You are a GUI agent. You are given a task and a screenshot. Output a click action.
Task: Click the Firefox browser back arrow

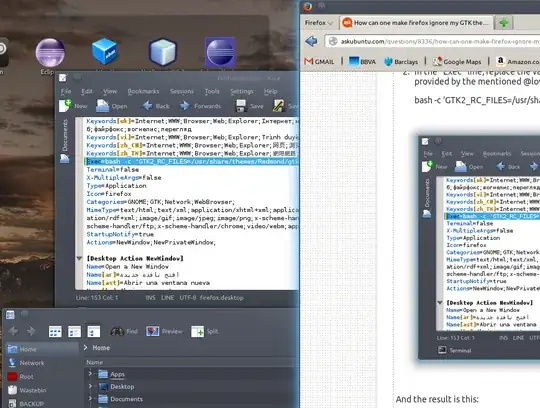click(311, 41)
